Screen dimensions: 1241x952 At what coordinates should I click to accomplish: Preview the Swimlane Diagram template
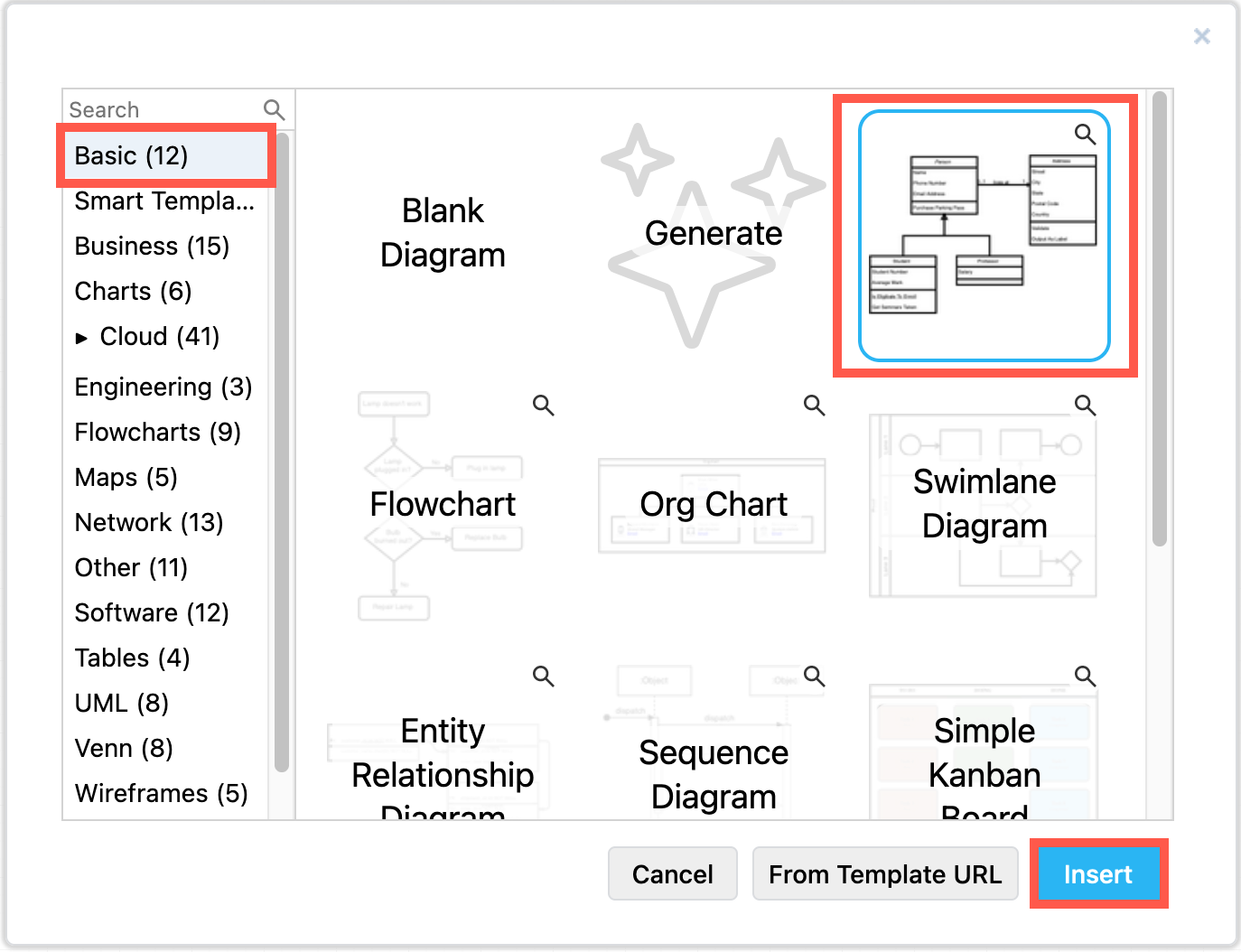tap(1085, 406)
